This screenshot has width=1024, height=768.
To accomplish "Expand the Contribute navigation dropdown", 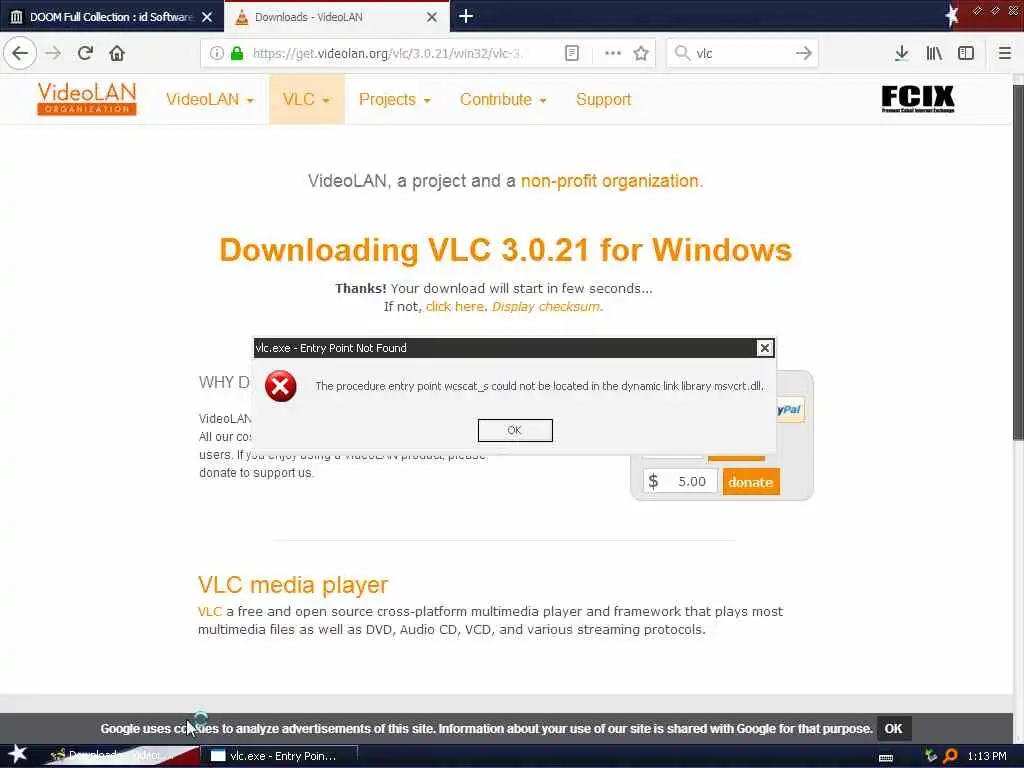I will (x=503, y=99).
